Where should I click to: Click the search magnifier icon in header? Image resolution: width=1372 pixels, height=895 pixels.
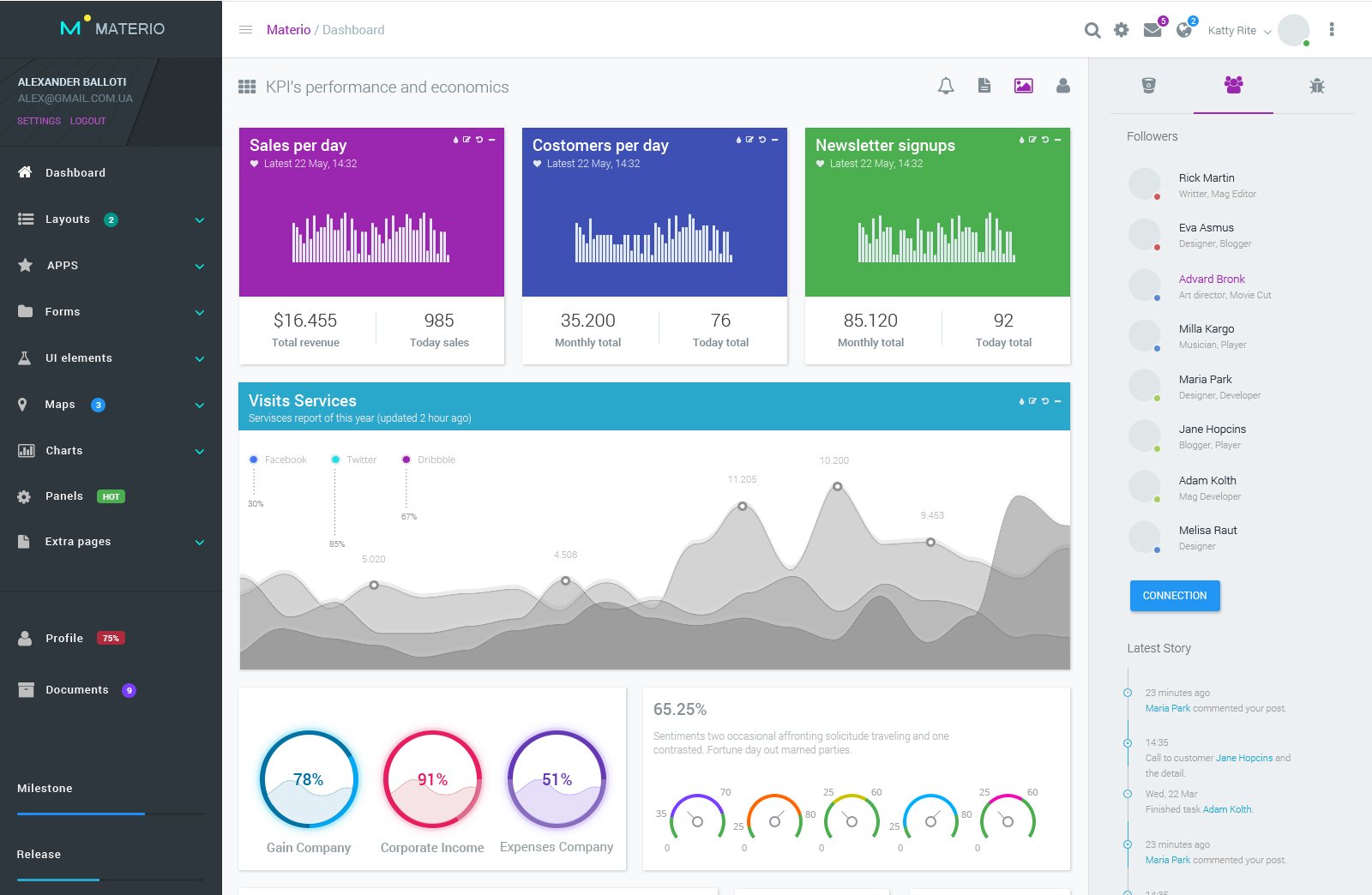1092,30
